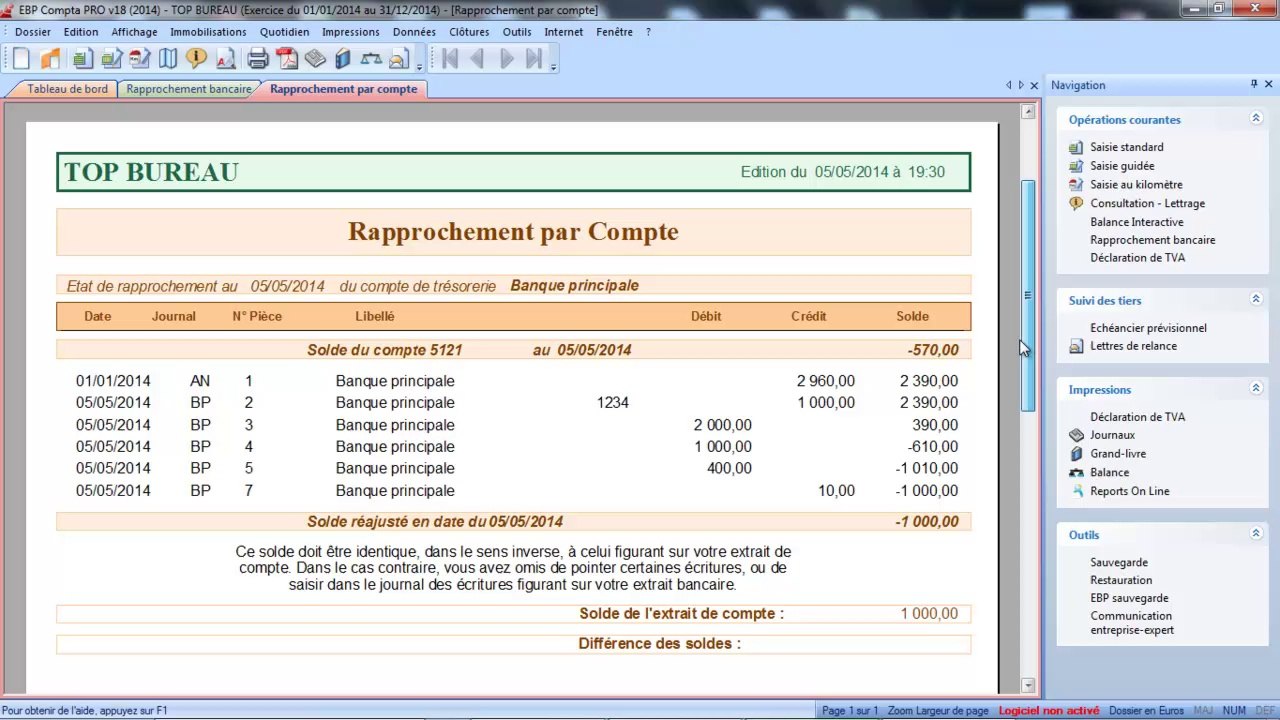
Task: Click the scroll-down arrow of the report
Action: [1028, 685]
